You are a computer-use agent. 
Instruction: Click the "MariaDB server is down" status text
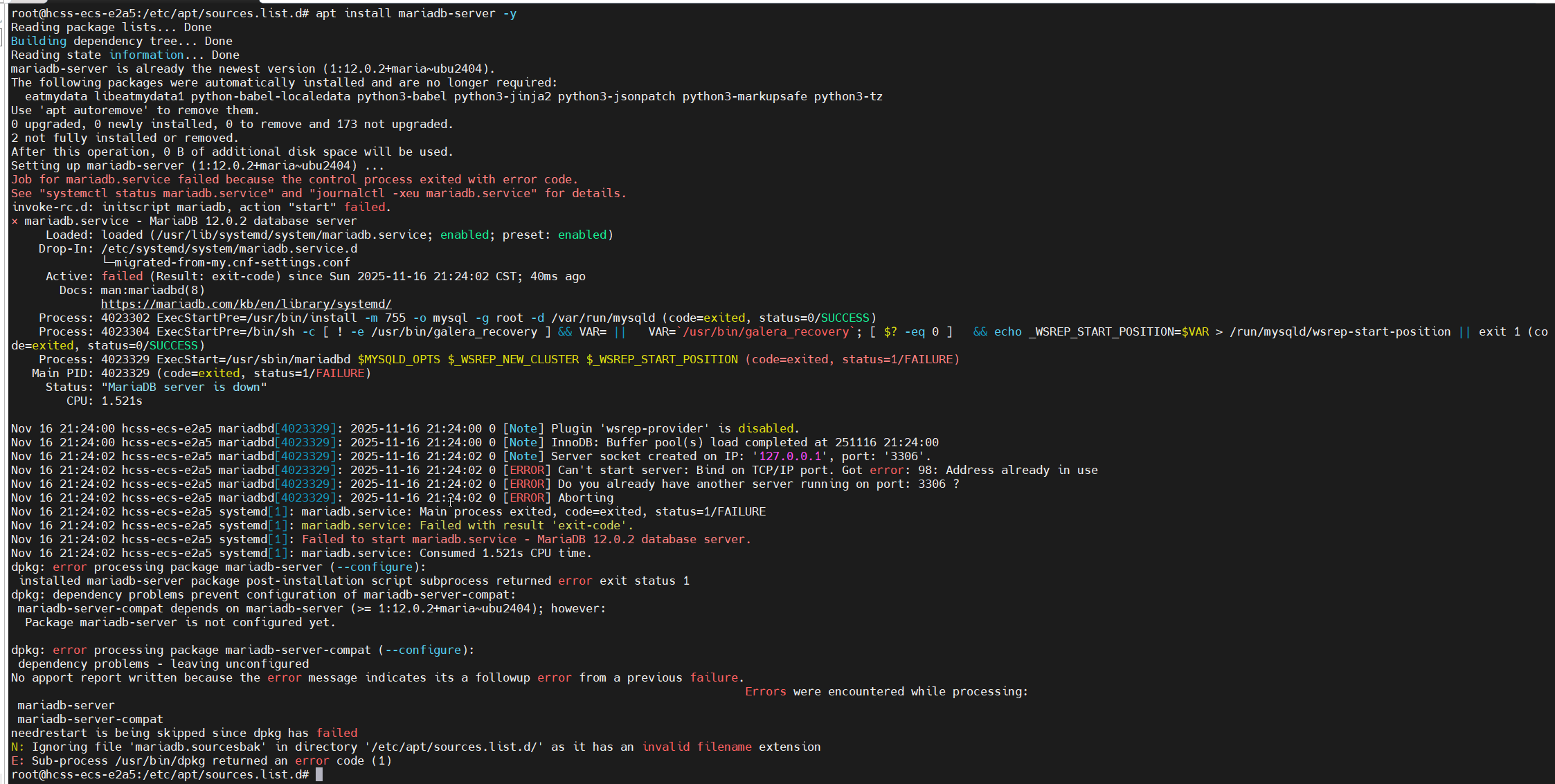coord(183,387)
